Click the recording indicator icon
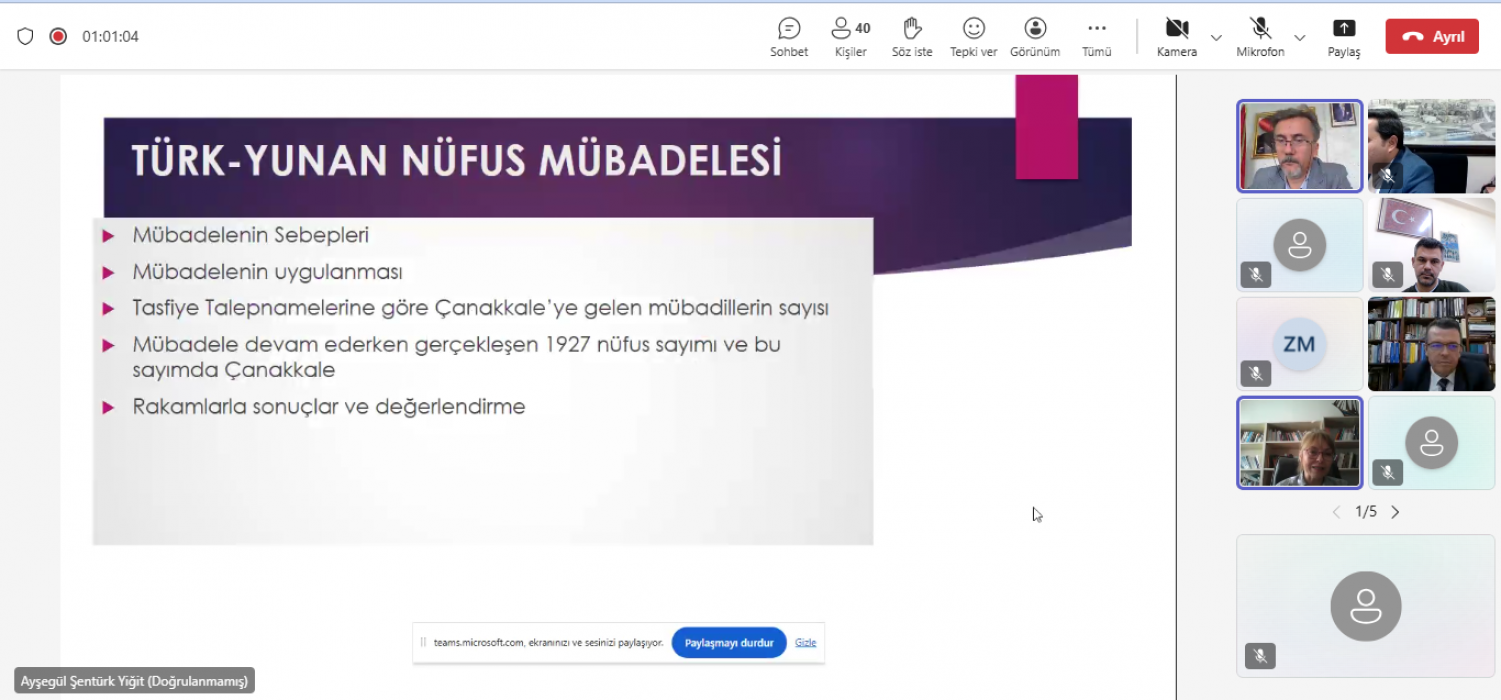The height and width of the screenshot is (700, 1501). 58,36
